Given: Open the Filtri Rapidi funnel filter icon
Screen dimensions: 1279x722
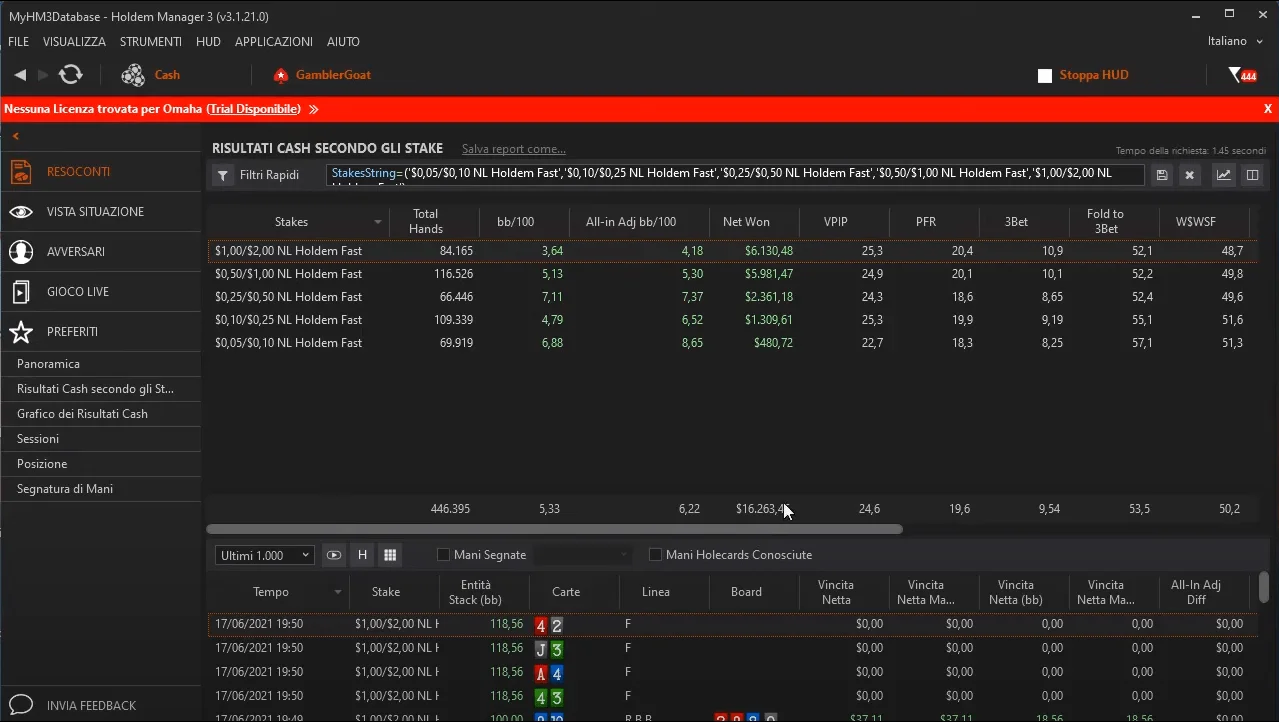Looking at the screenshot, I should click(x=223, y=175).
